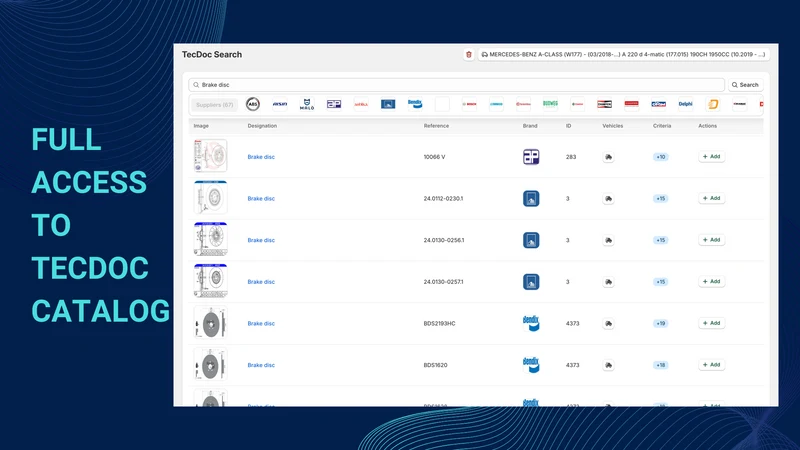Filter by Champion supplier logo
800x450 pixels.
(604, 104)
